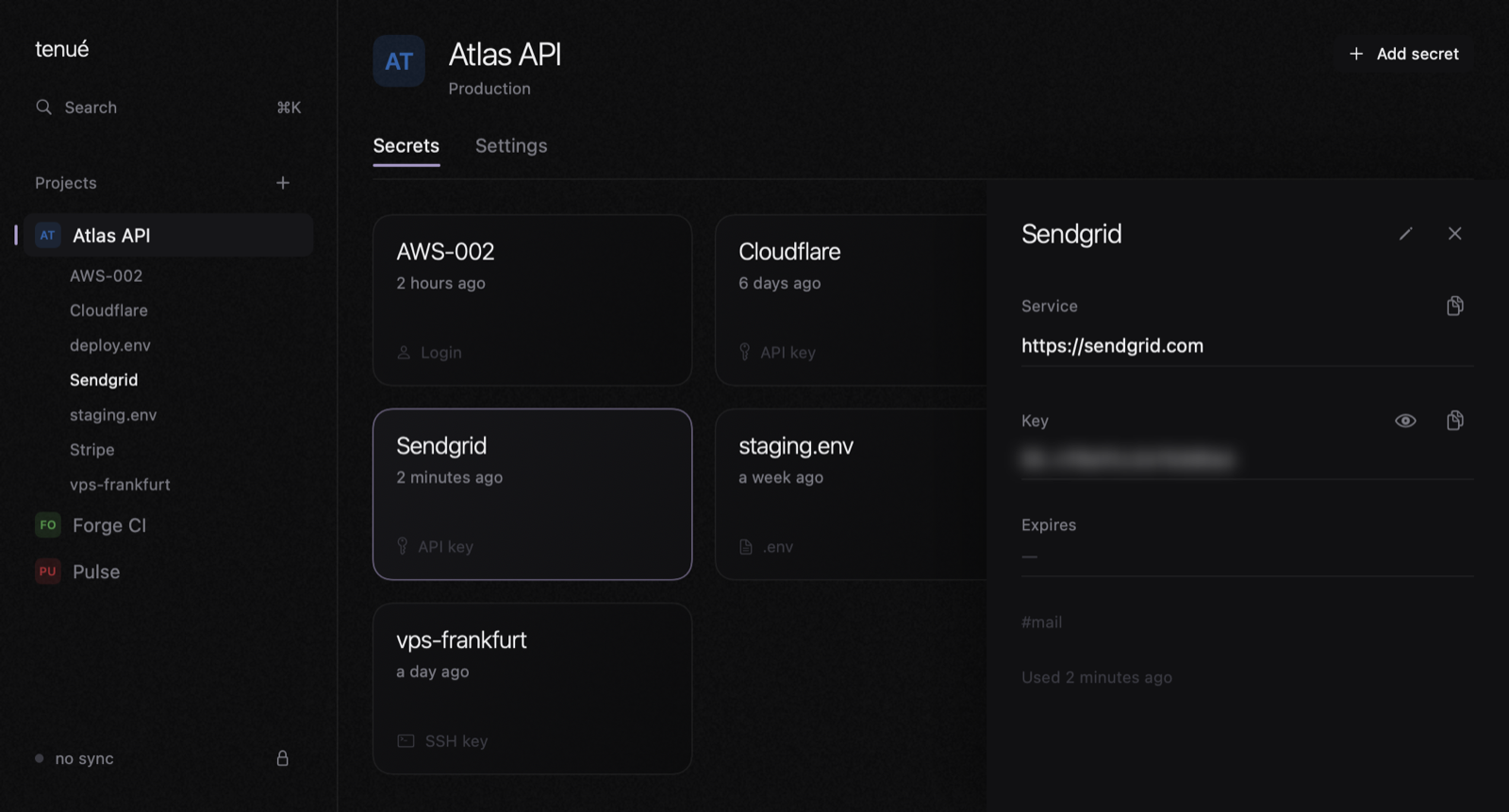The width and height of the screenshot is (1509, 812).
Task: Click the file icon on staging.env card
Action: [x=746, y=547]
